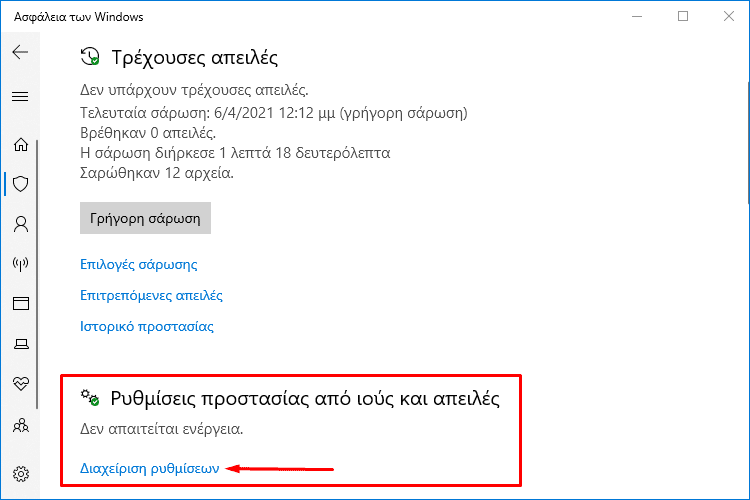
Task: Open Device performance & health heart icon
Action: [21, 383]
